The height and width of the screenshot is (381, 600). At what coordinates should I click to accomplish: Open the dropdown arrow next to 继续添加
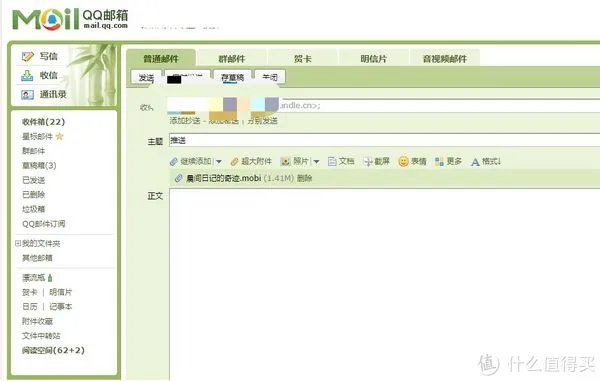(x=218, y=162)
